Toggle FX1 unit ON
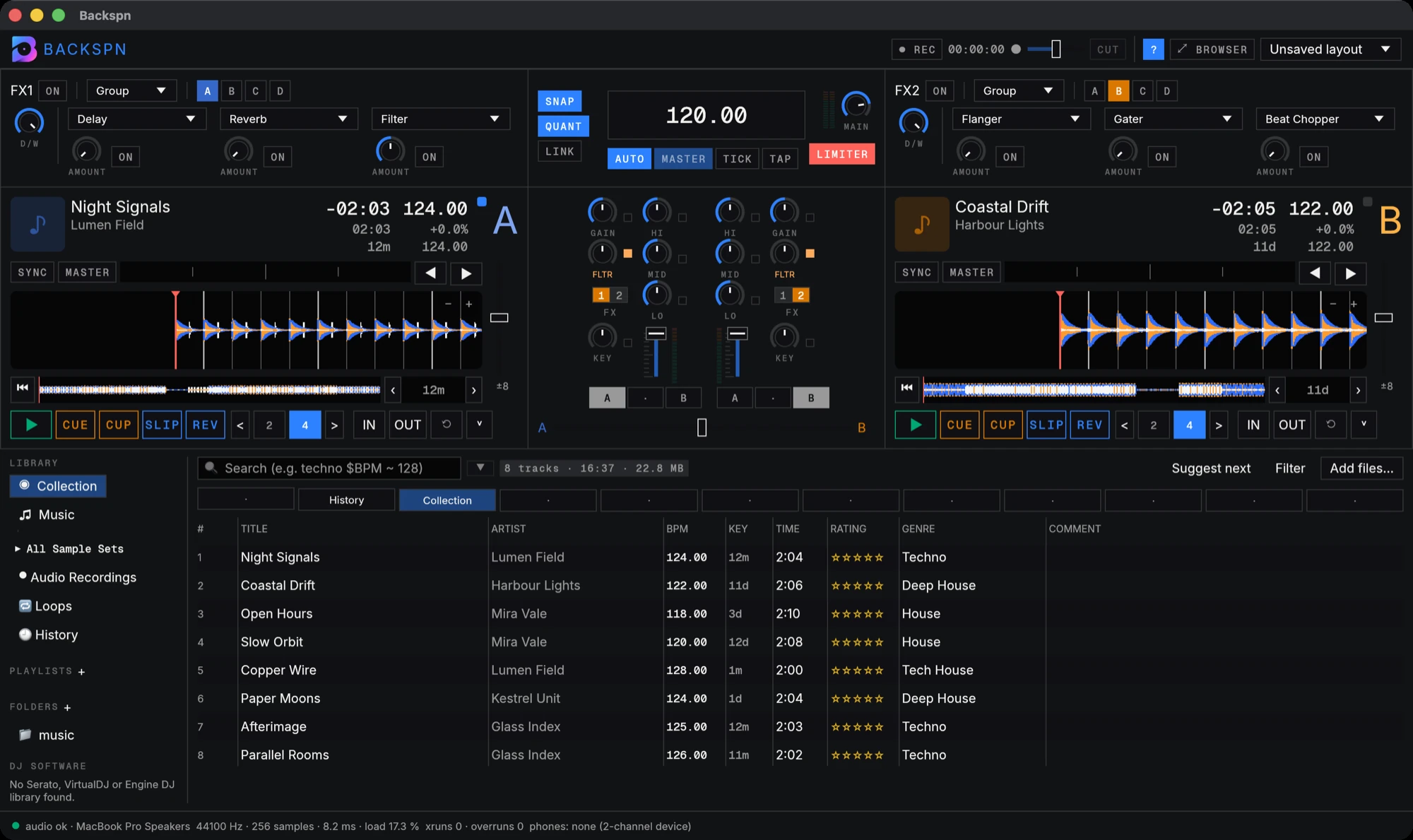Viewport: 1413px width, 840px height. pyautogui.click(x=53, y=91)
